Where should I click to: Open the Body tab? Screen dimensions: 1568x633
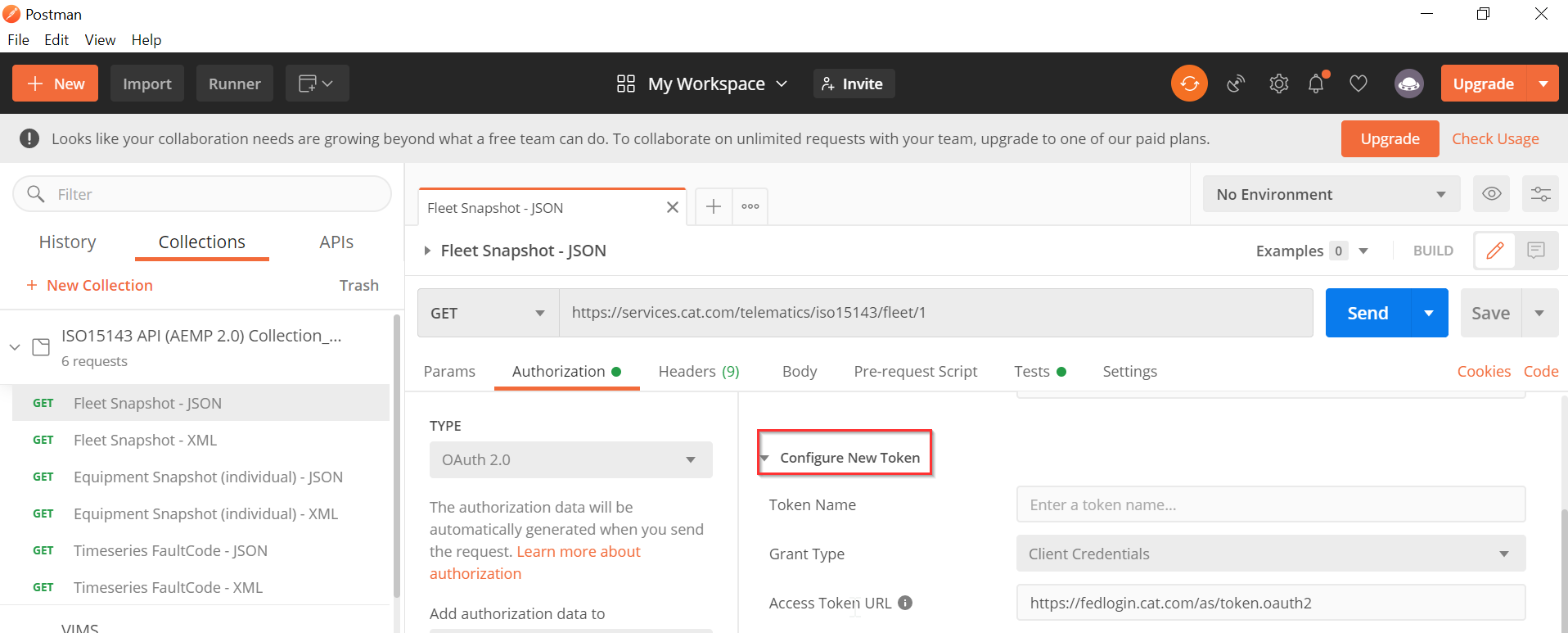pos(800,371)
